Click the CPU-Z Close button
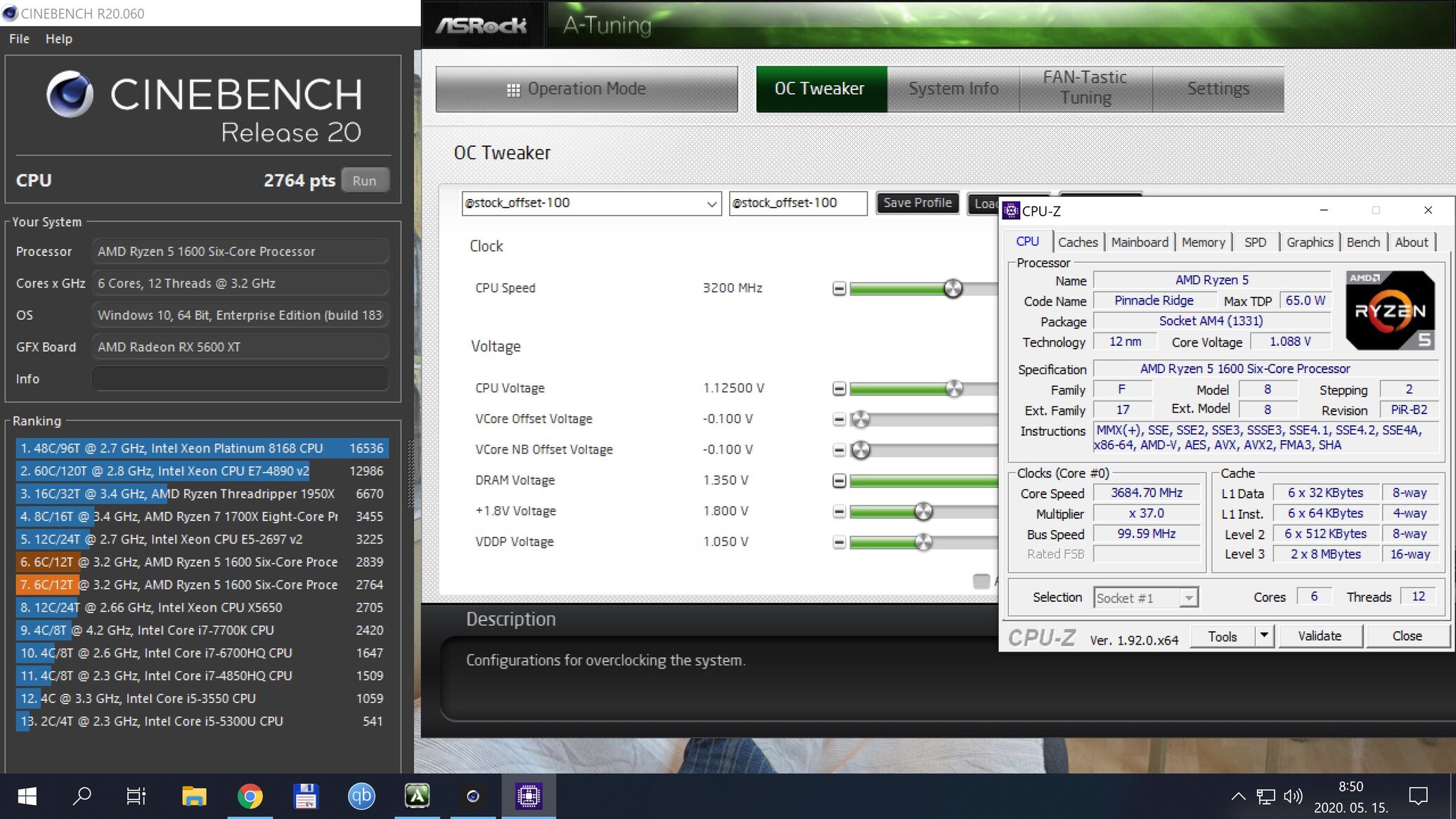This screenshot has width=1456, height=819. pos(1407,636)
